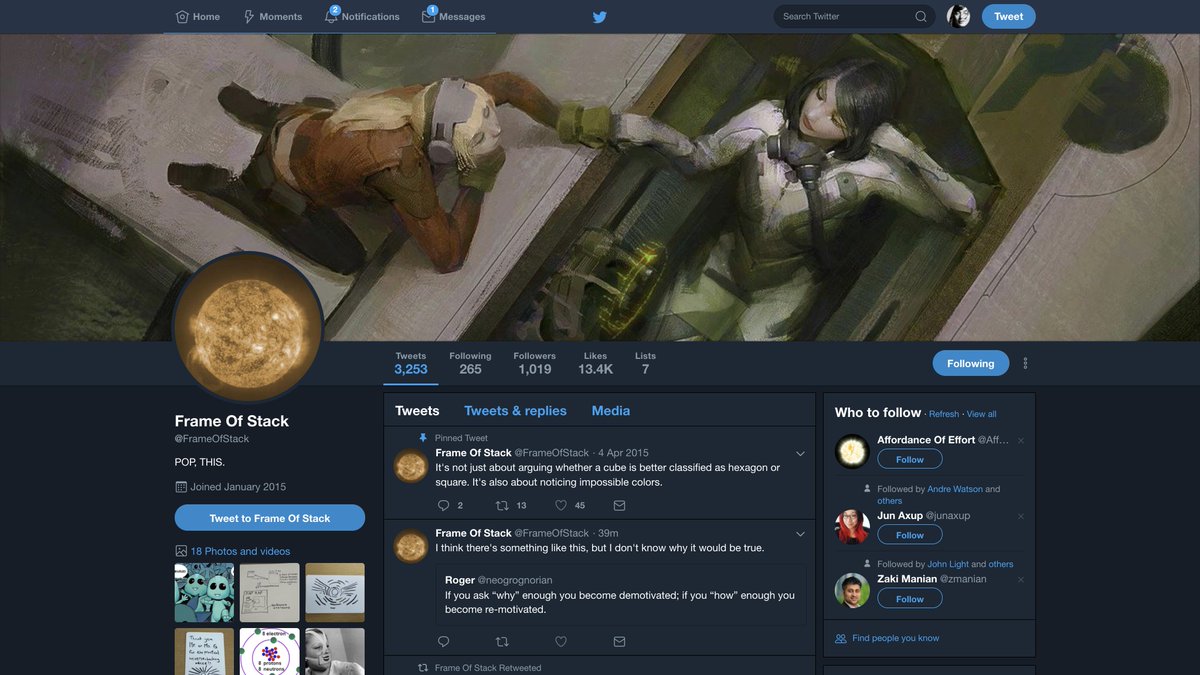View the 7 Lists
1200x675 pixels.
[645, 364]
